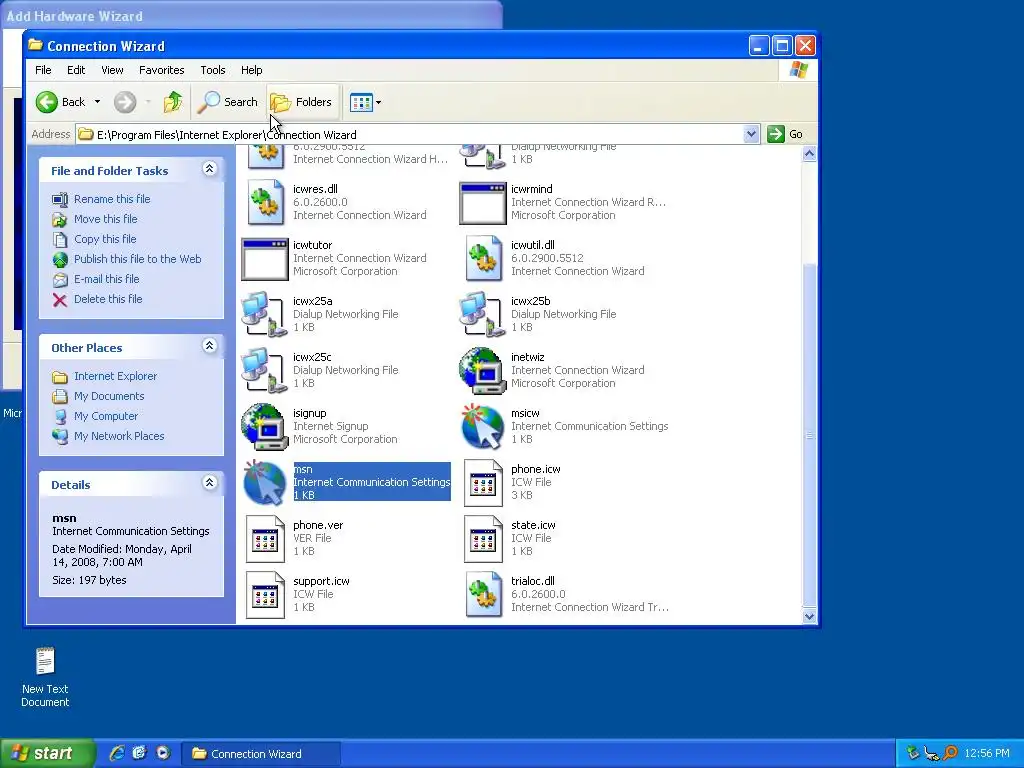
Task: Select the isignup application icon
Action: pyautogui.click(x=264, y=427)
